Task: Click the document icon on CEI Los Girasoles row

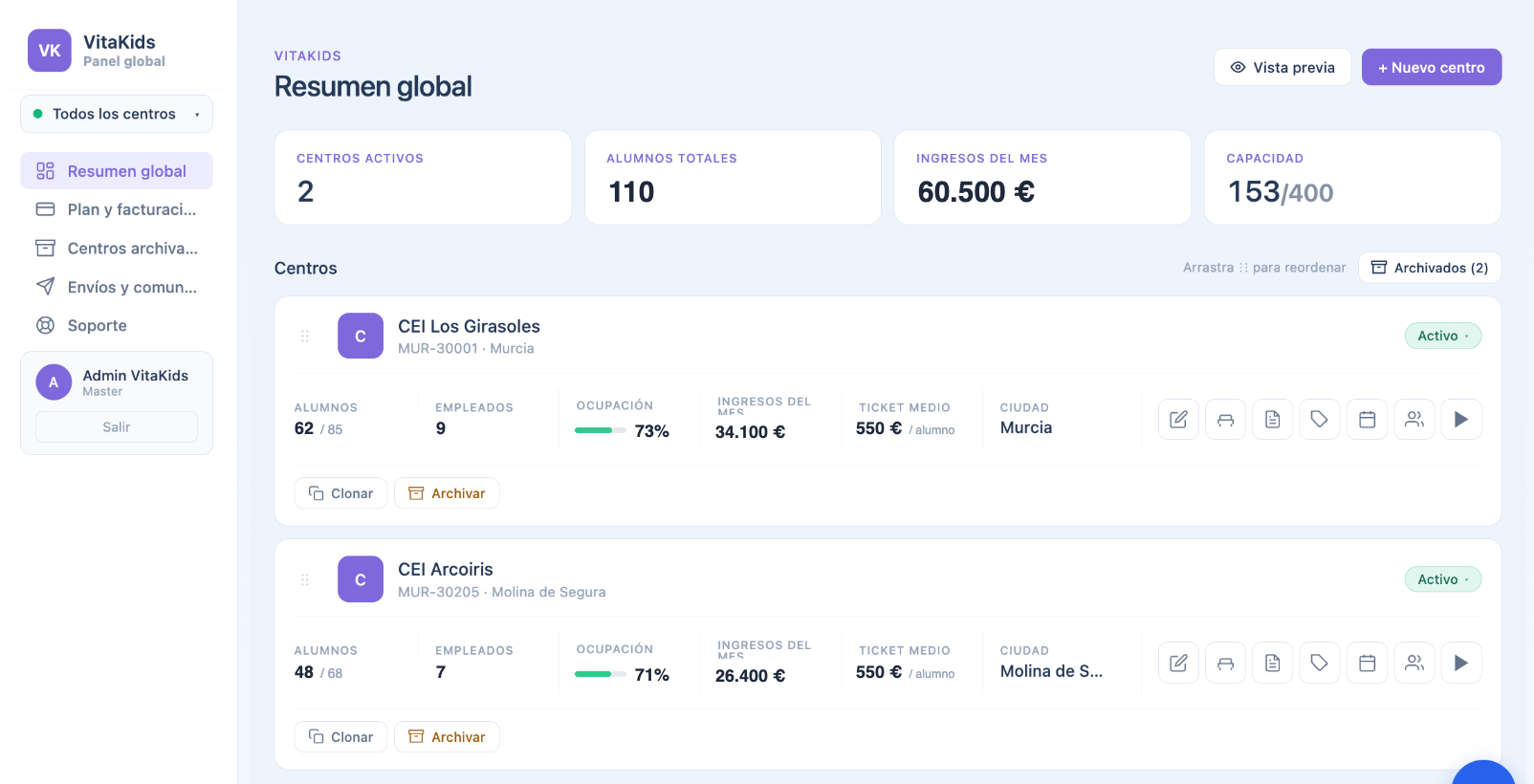Action: point(1272,419)
